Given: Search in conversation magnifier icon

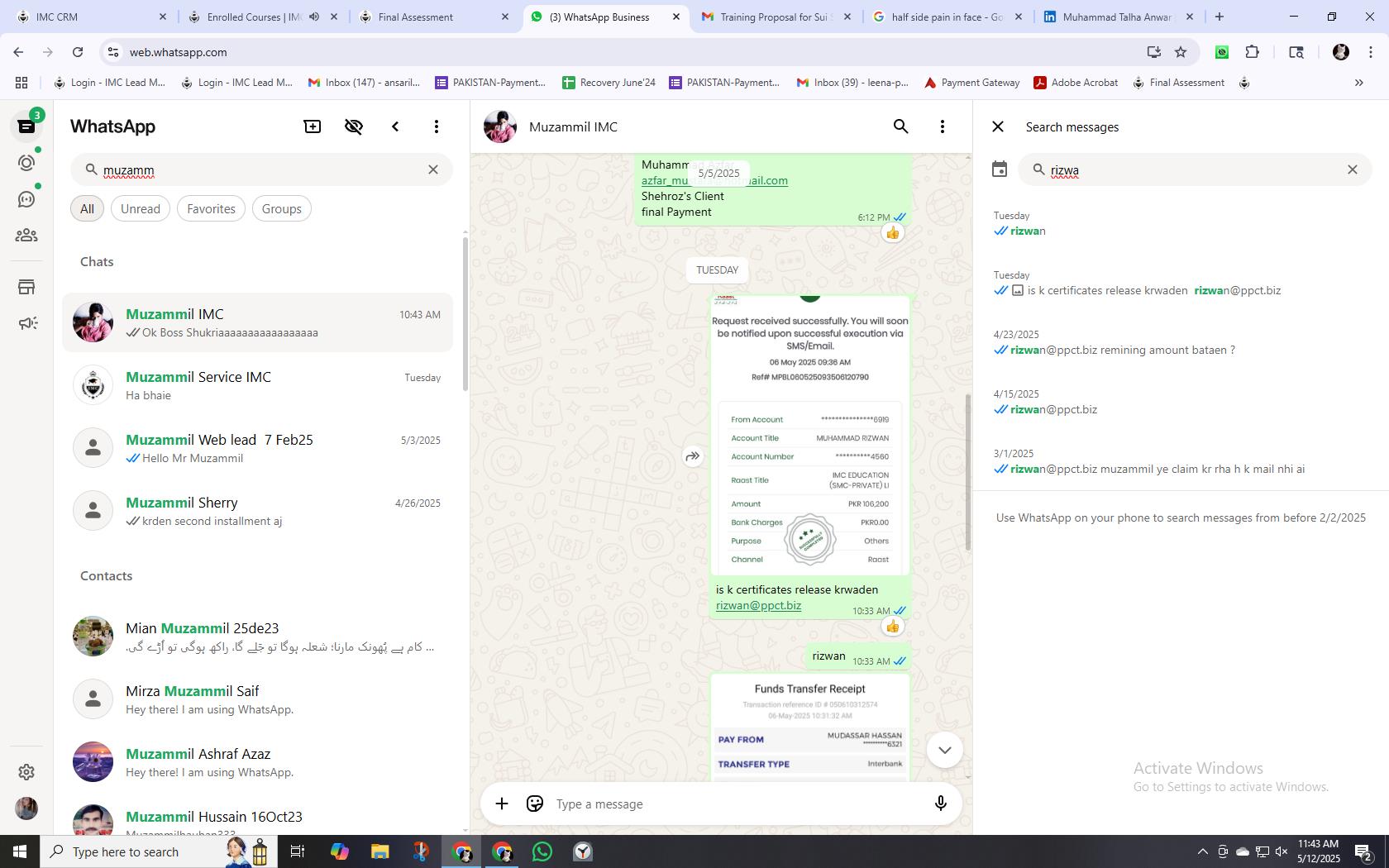Looking at the screenshot, I should pyautogui.click(x=901, y=126).
